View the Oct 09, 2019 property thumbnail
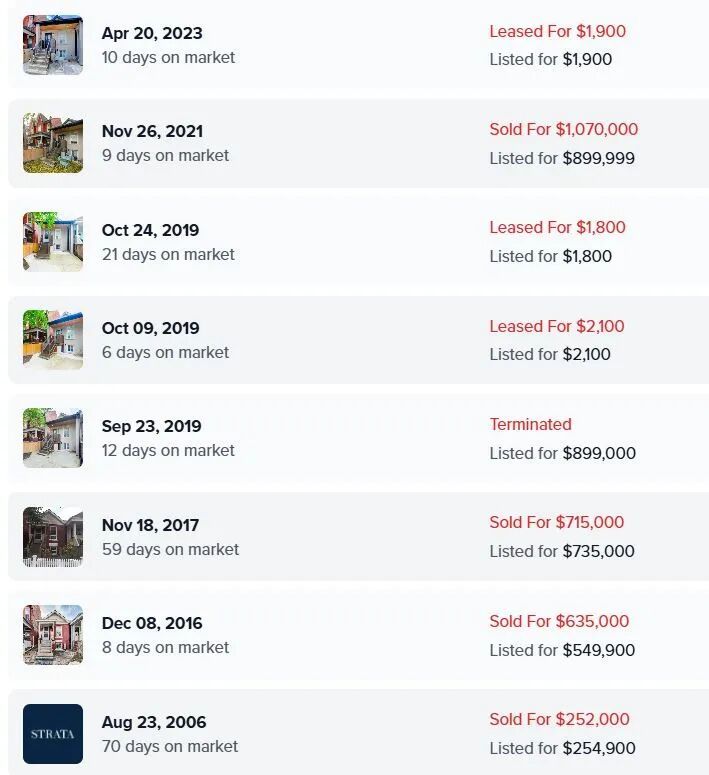709x775 pixels. [x=53, y=340]
